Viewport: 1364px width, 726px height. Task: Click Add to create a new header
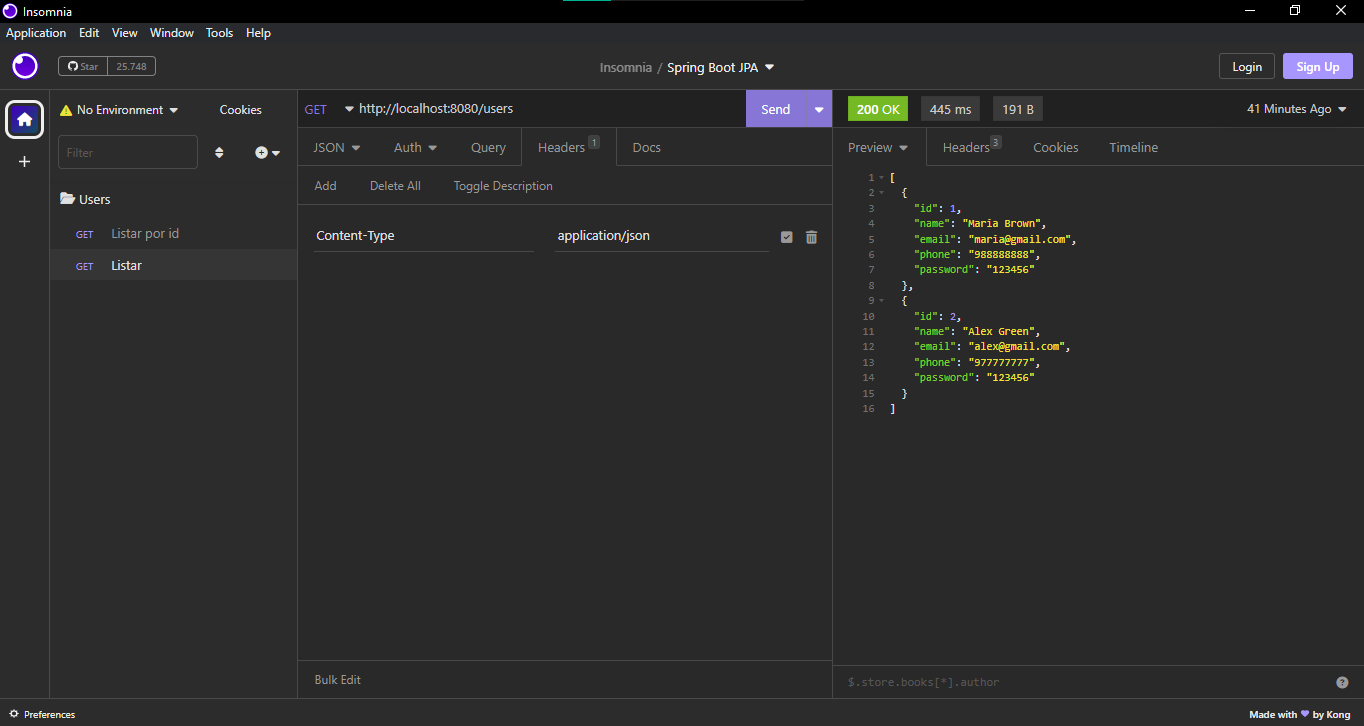pos(325,186)
